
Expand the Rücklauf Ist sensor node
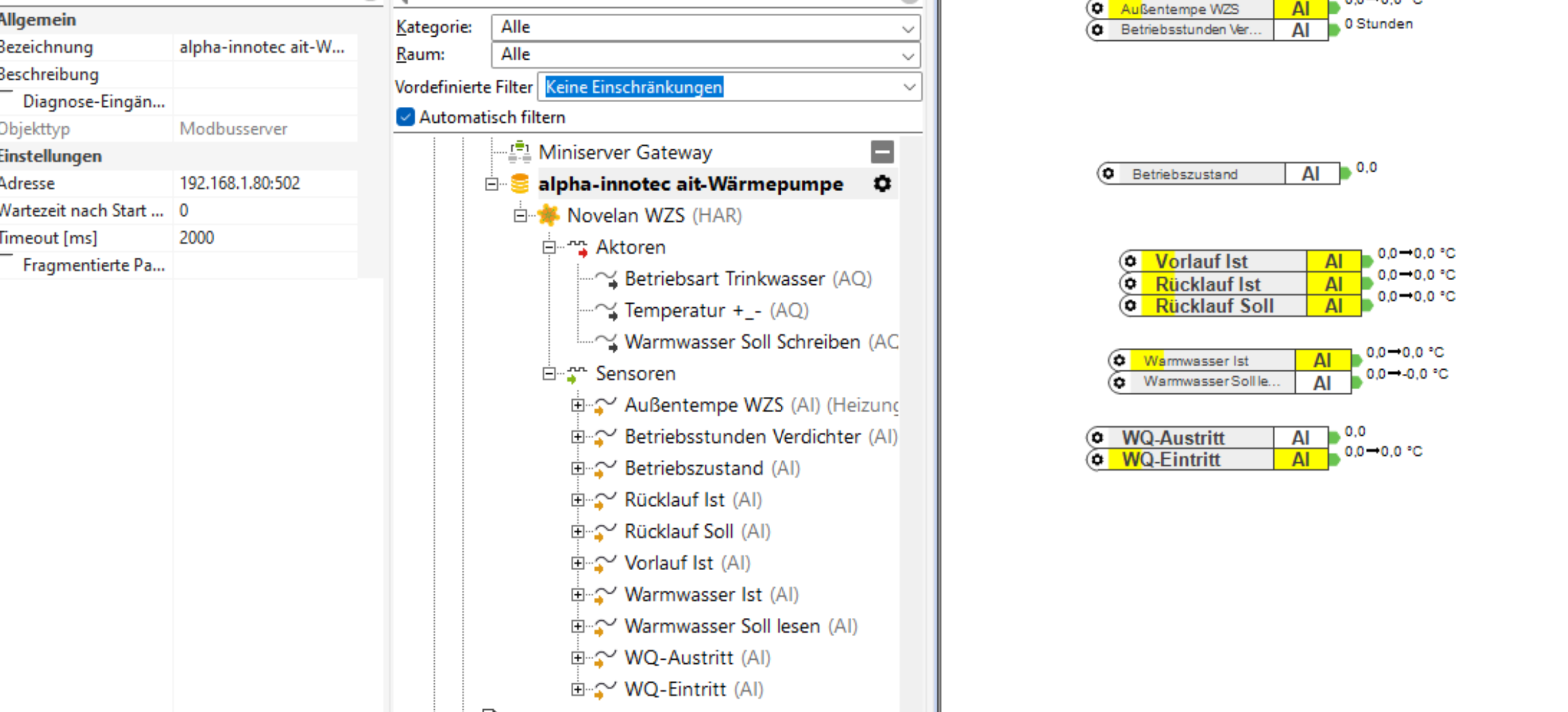578,500
